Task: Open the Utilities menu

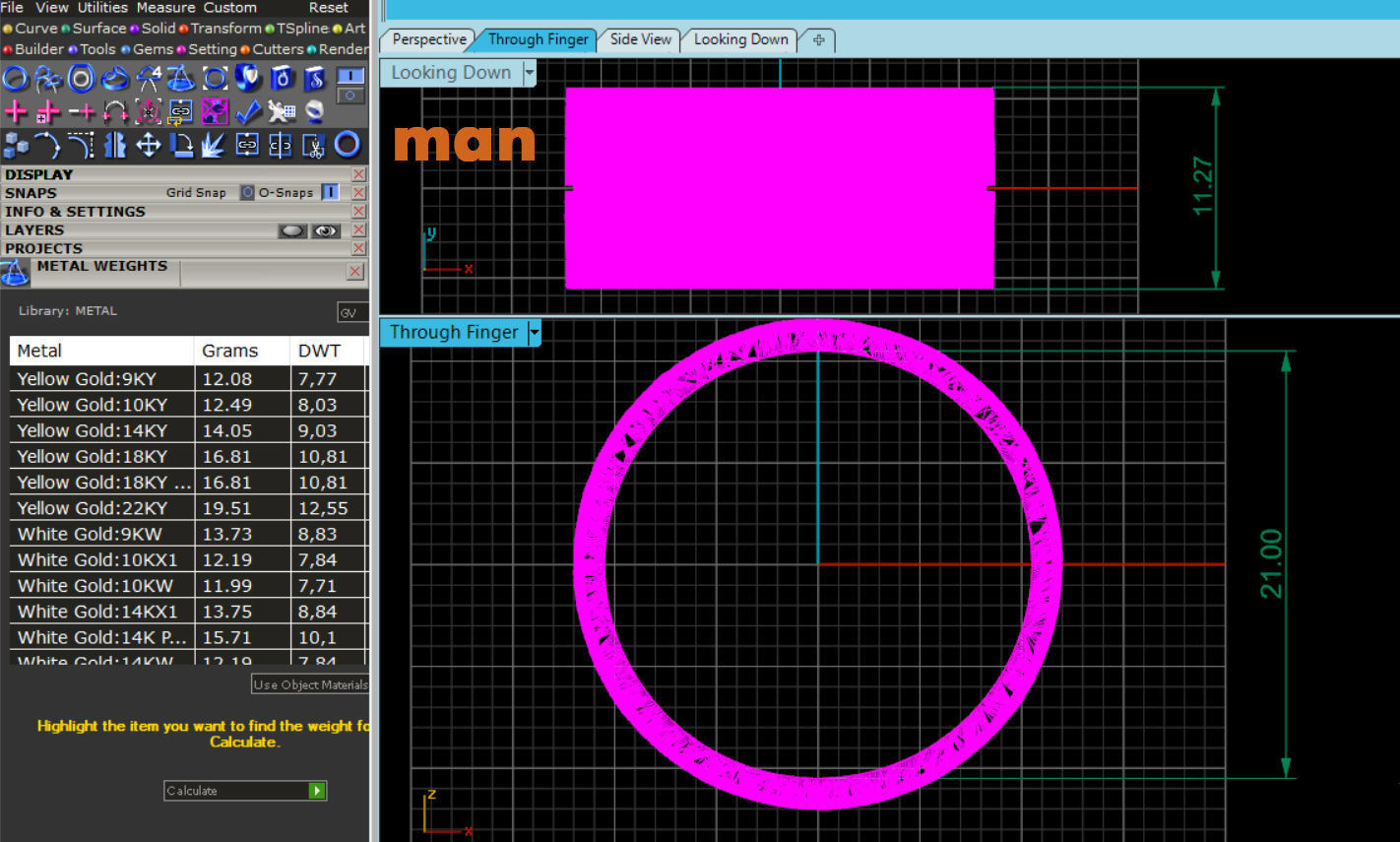Action: click(x=102, y=8)
